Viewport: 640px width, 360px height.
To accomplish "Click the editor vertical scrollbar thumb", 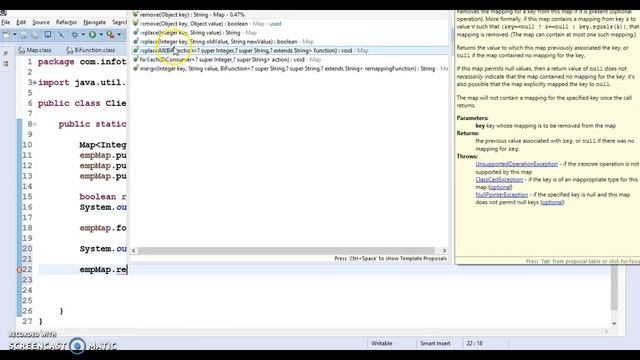I will pyautogui.click(x=614, y=287).
